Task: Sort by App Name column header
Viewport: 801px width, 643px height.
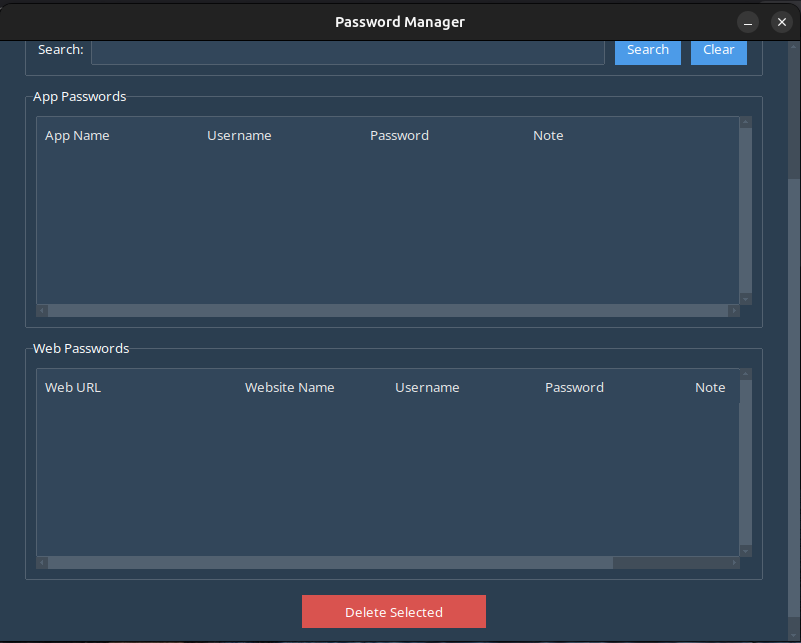Action: (x=77, y=136)
